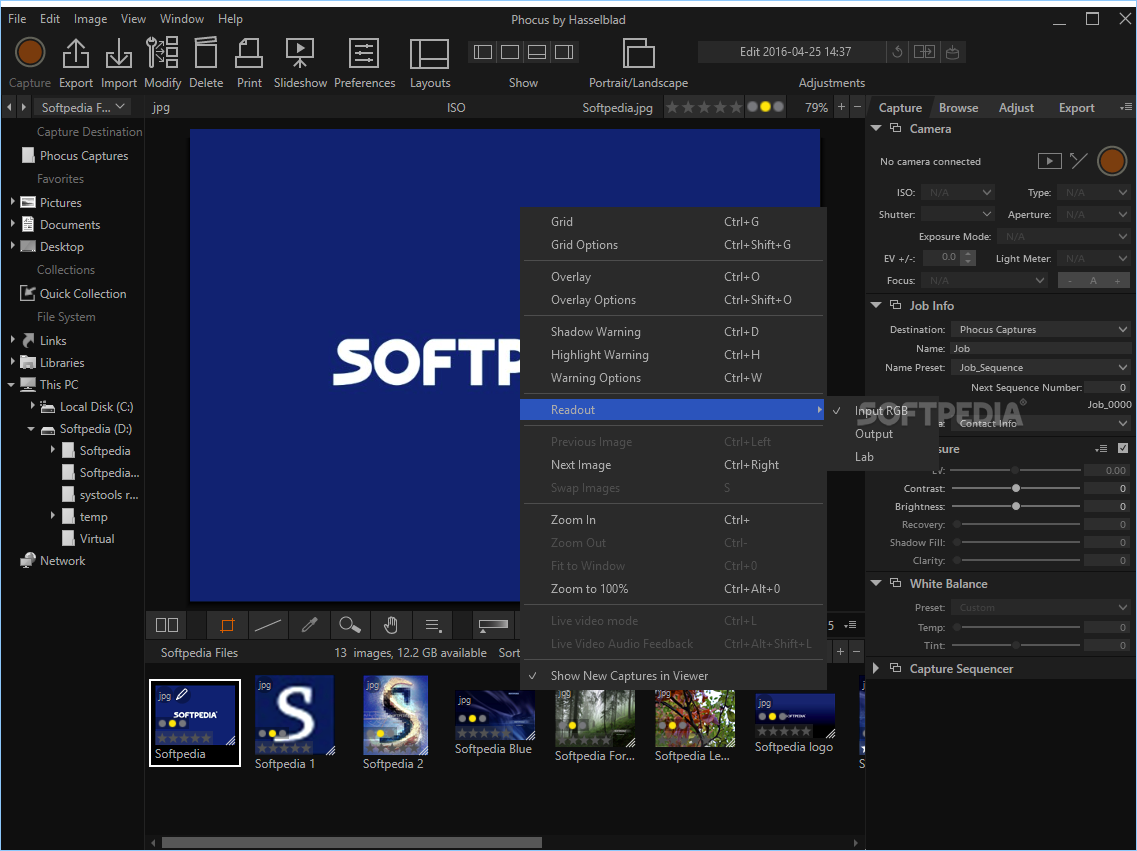Click the Delete toolbar icon
This screenshot has width=1137, height=851.
click(x=206, y=54)
